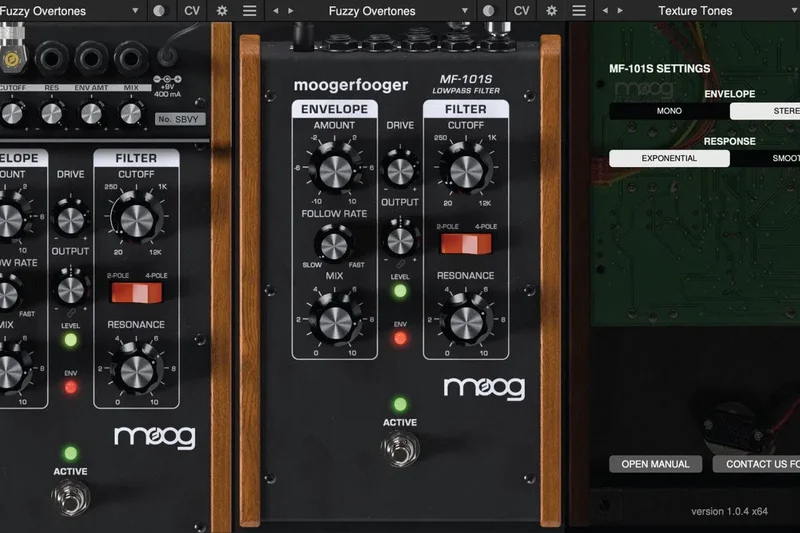Click the Moog logo on the middle pedal
The width and height of the screenshot is (800, 533).
pos(484,388)
